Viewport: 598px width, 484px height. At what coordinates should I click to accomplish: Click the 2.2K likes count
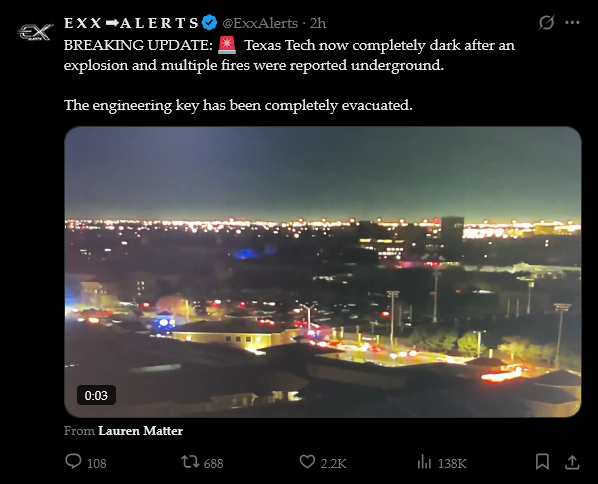[333, 463]
